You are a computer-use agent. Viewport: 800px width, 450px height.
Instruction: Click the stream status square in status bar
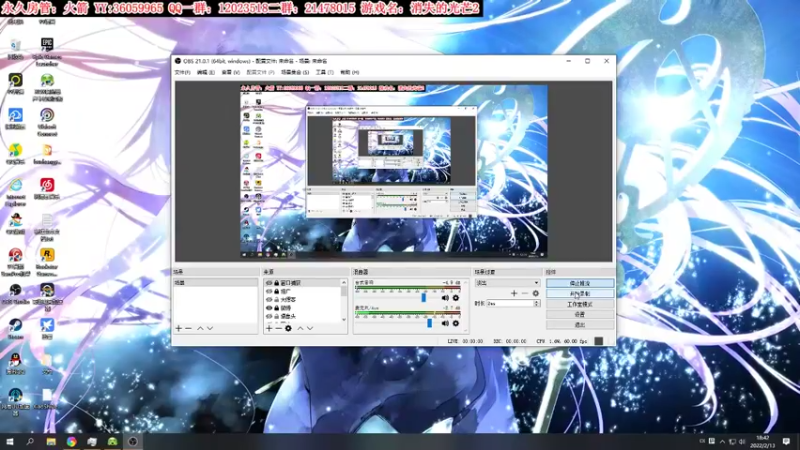coord(599,341)
